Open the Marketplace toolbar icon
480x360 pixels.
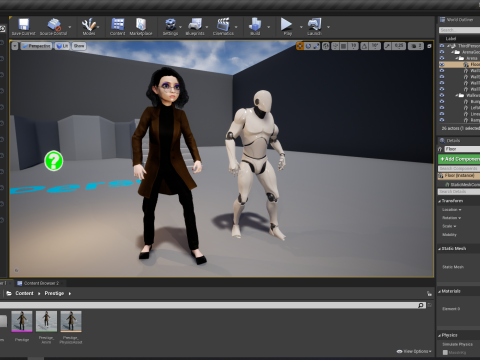pos(141,25)
